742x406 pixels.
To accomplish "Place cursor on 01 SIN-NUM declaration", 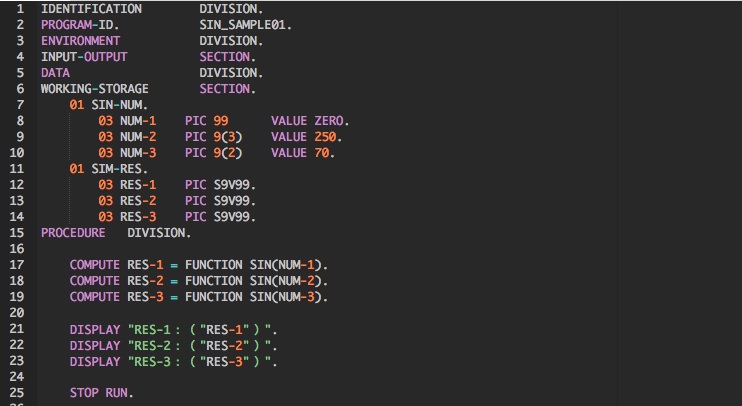I will (108, 104).
